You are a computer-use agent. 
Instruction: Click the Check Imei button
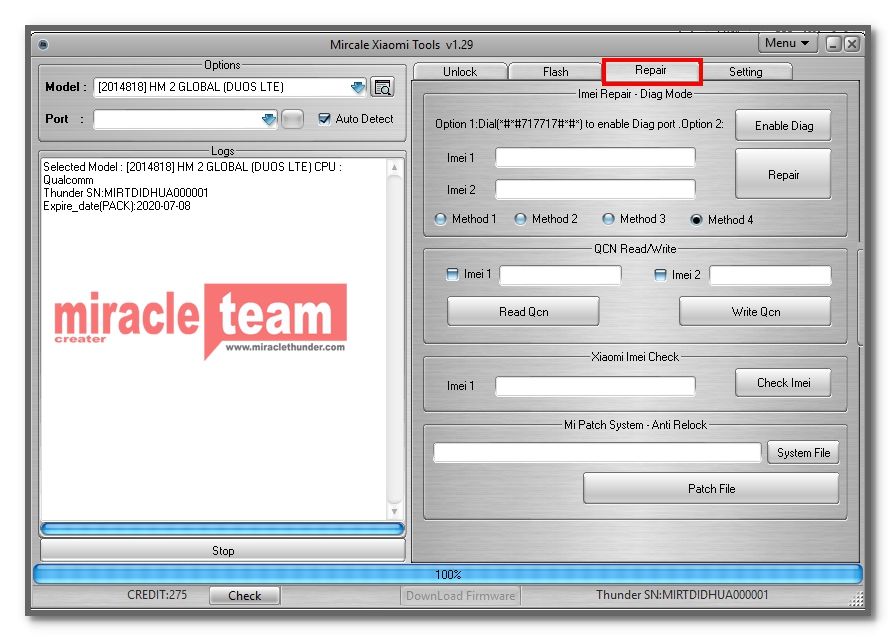[x=783, y=383]
